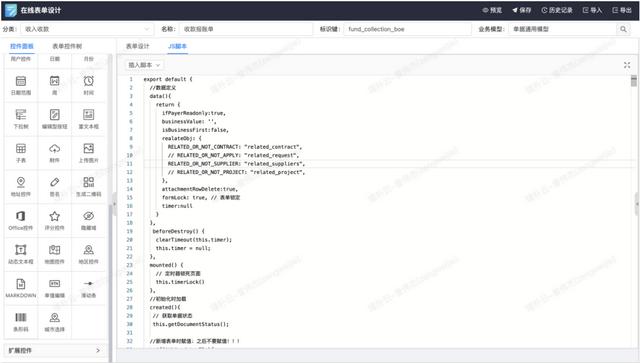This screenshot has width=640, height=364.
Task: Click 导入 import button
Action: pos(592,10)
